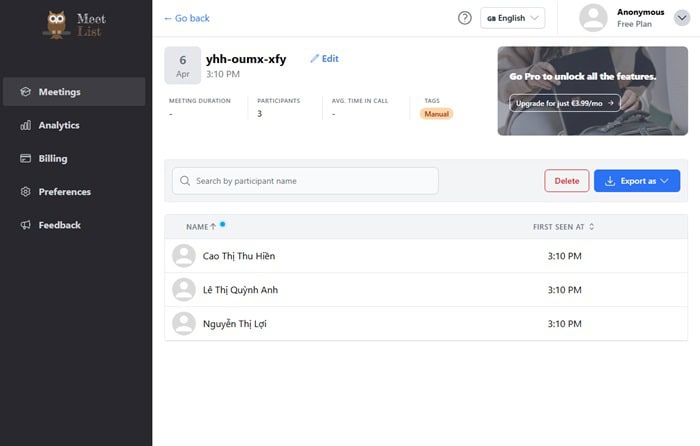Click avatar of Nguyễn Thị Lợi
The width and height of the screenshot is (700, 446).
tap(184, 324)
